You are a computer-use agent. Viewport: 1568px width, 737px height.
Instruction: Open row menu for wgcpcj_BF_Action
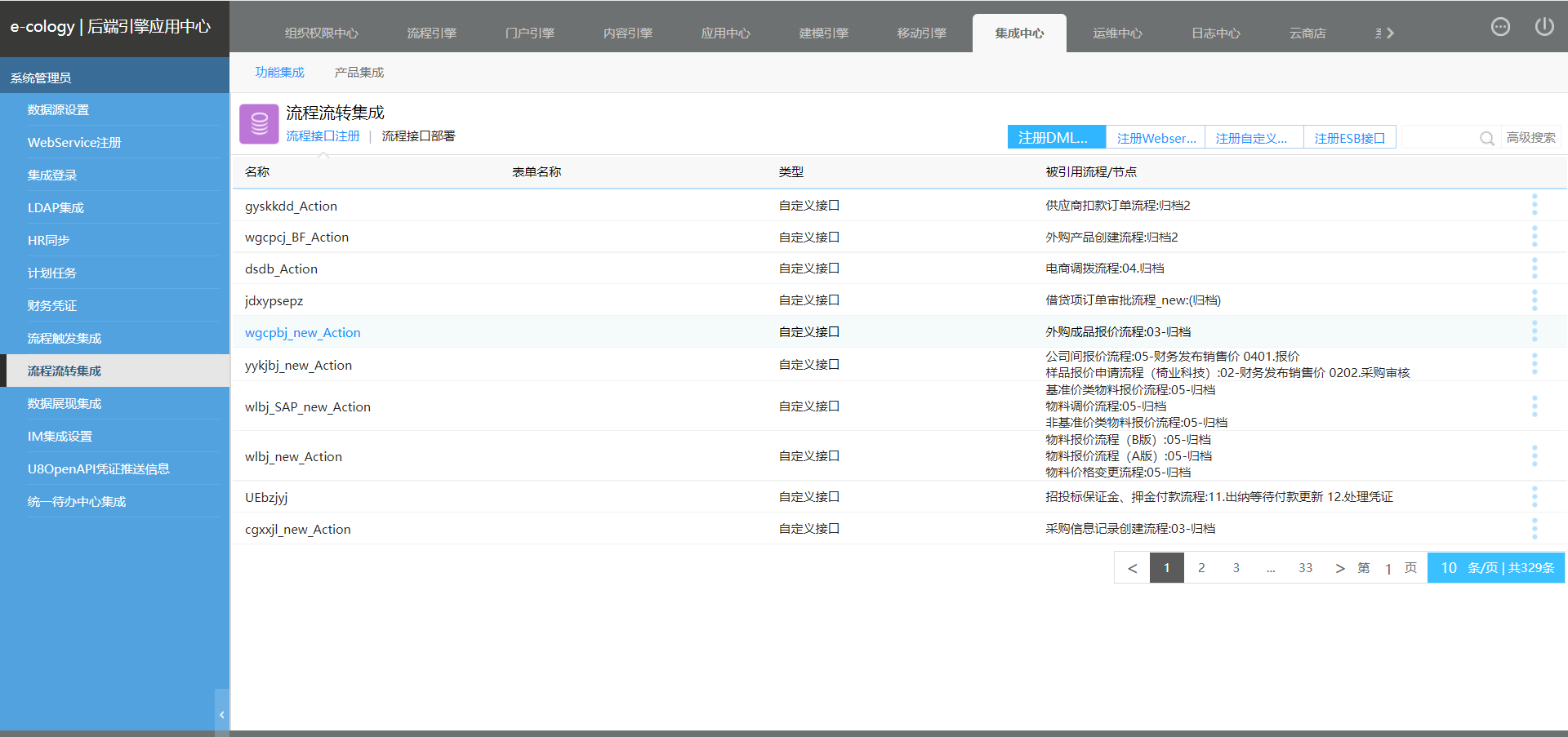[x=1535, y=237]
